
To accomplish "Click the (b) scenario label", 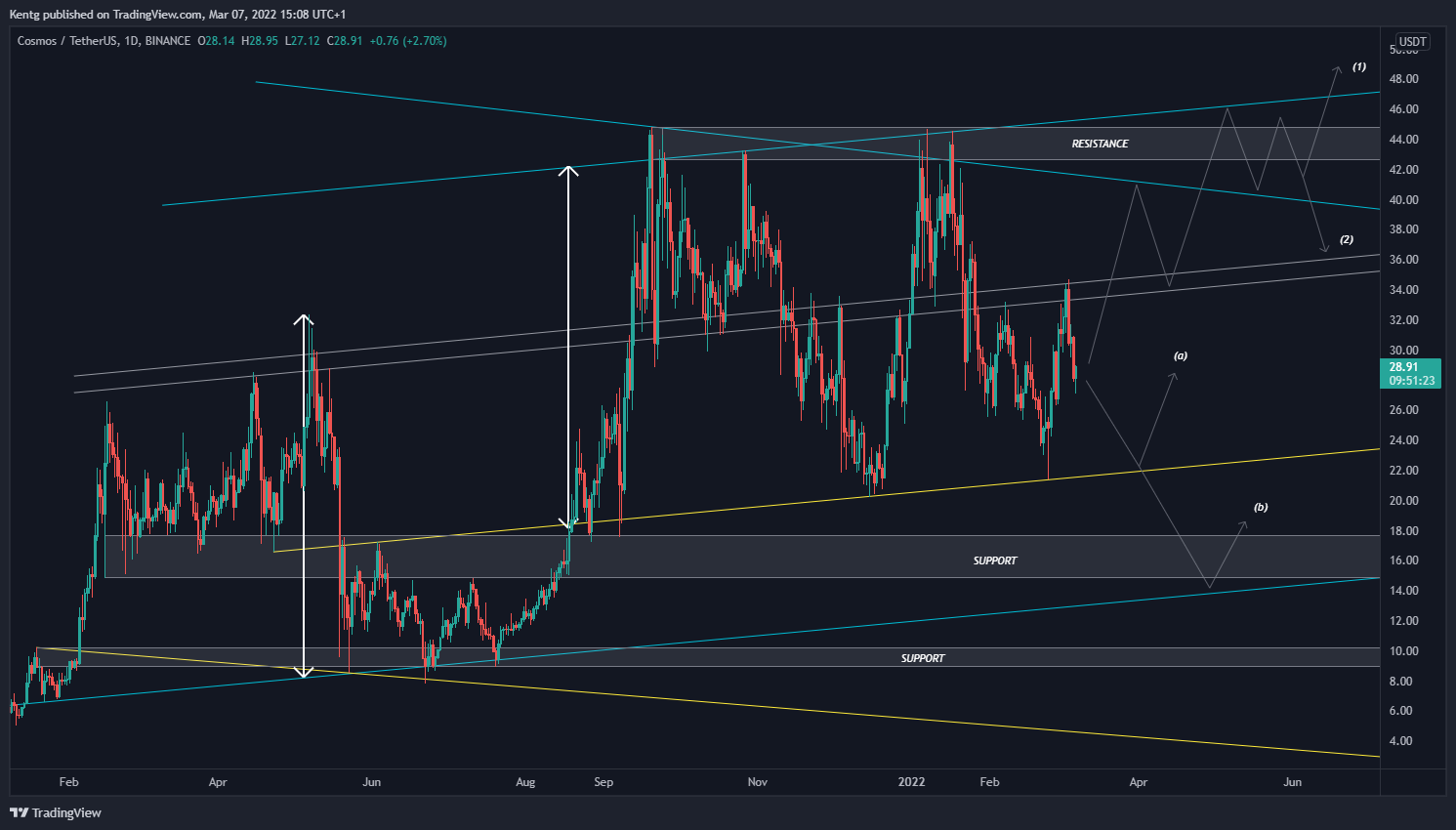I will pos(1261,507).
